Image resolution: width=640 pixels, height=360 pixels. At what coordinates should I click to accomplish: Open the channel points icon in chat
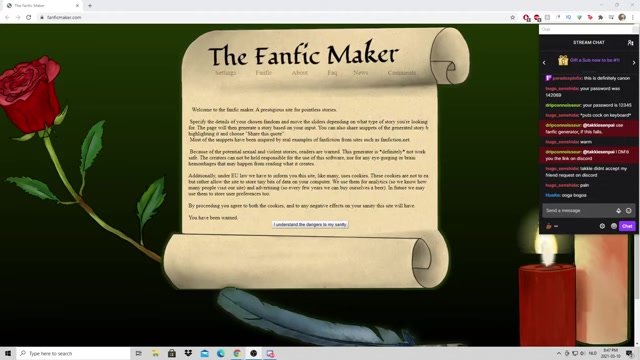click(549, 226)
